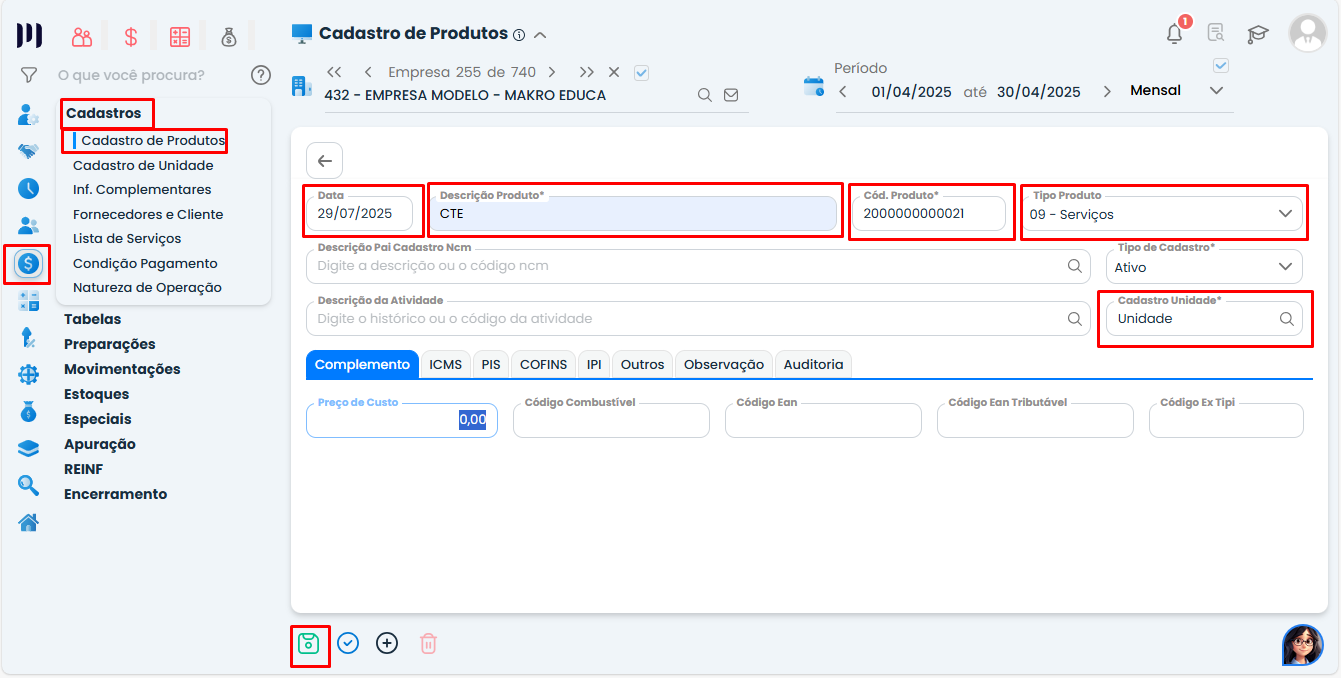The width and height of the screenshot is (1341, 678).
Task: Open the Auditoria tab
Action: pos(813,365)
